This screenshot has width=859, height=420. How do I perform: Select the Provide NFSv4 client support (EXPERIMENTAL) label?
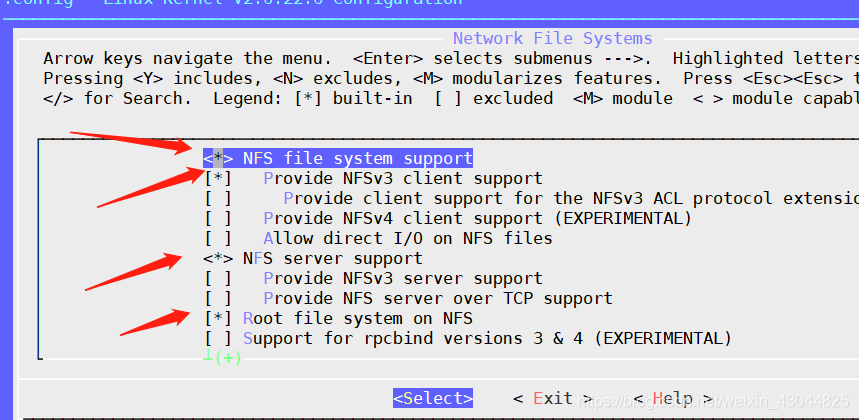coord(478,218)
